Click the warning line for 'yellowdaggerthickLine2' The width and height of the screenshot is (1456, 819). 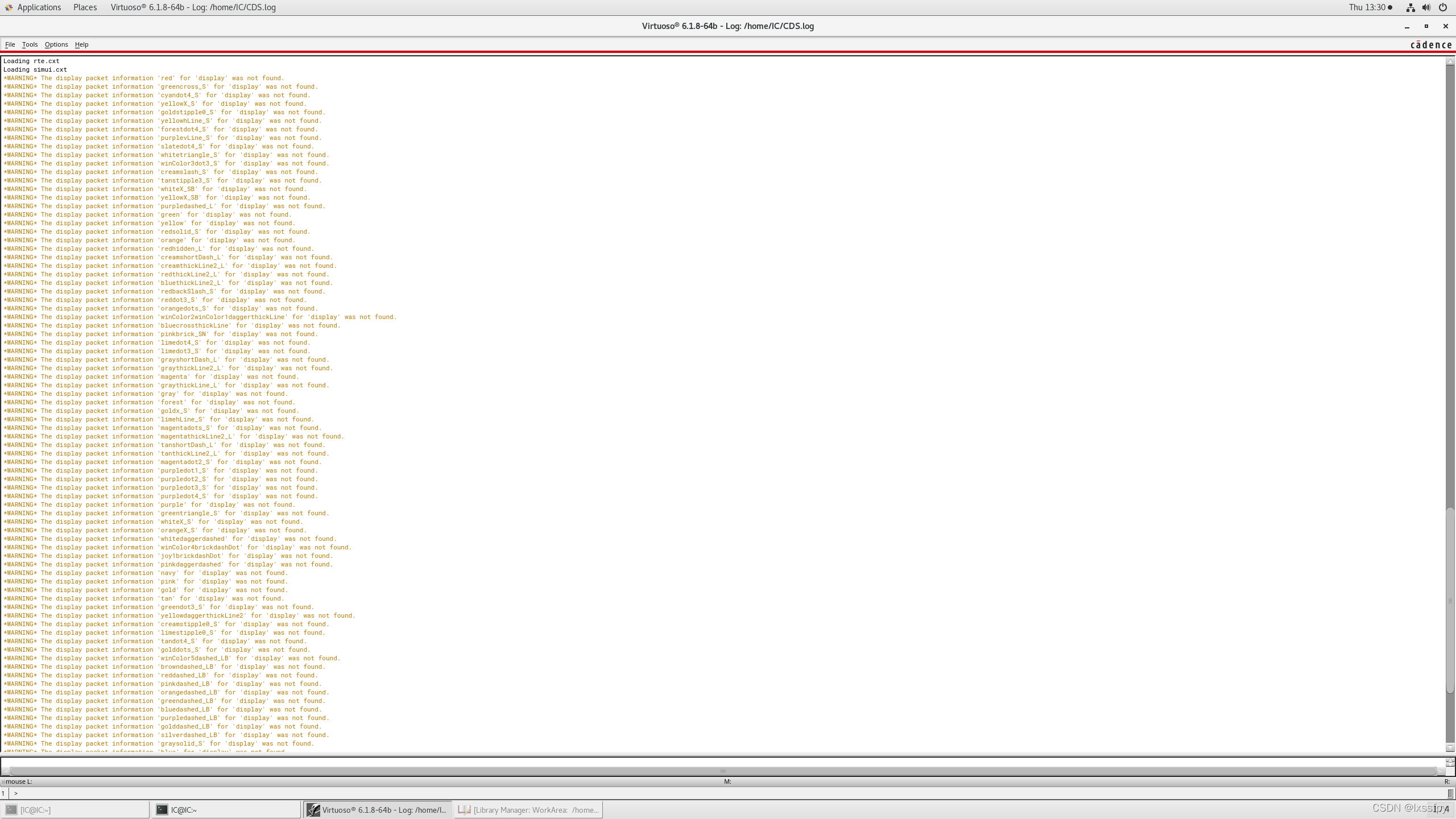click(179, 615)
